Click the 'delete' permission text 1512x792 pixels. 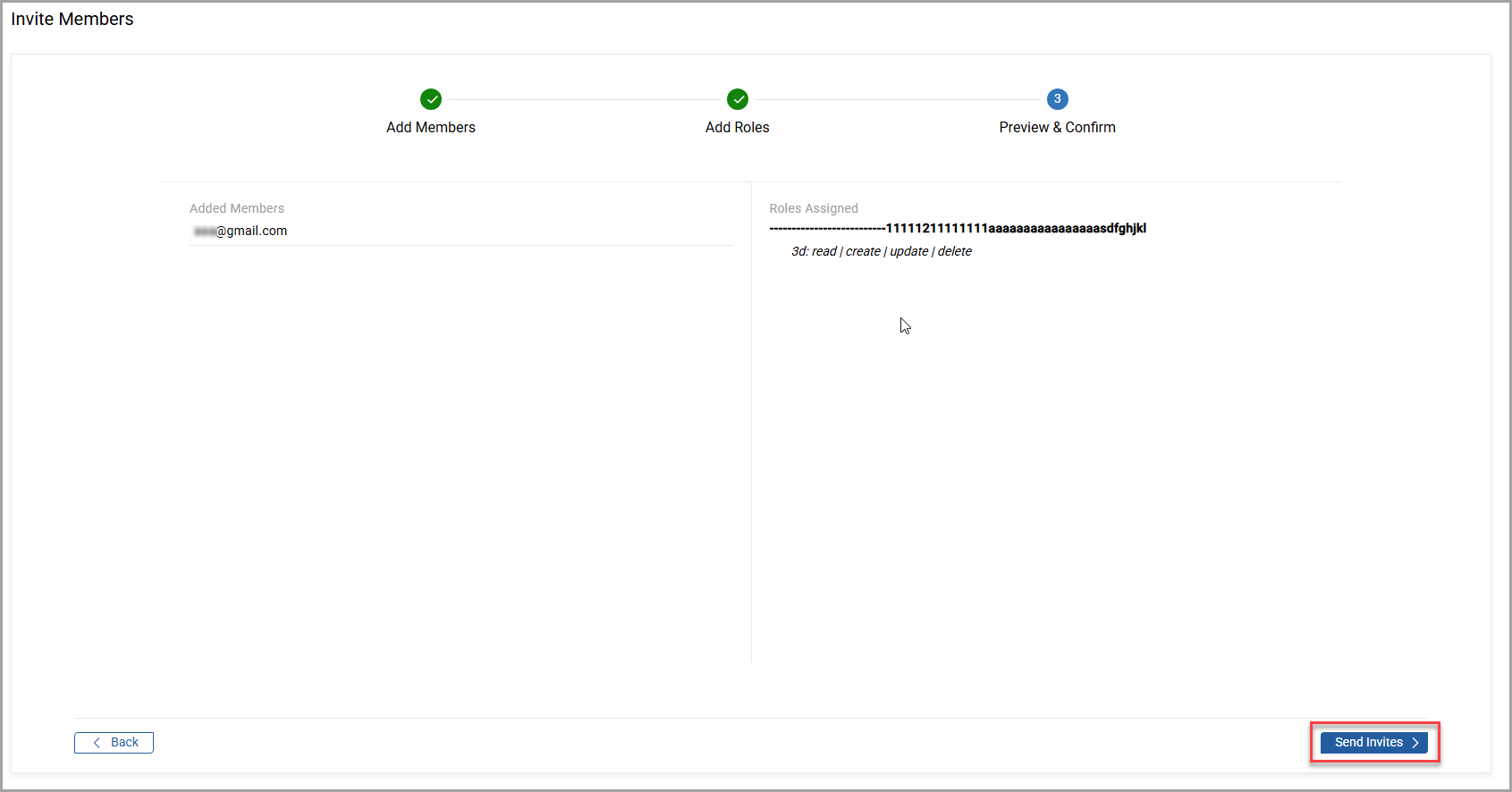tap(955, 251)
